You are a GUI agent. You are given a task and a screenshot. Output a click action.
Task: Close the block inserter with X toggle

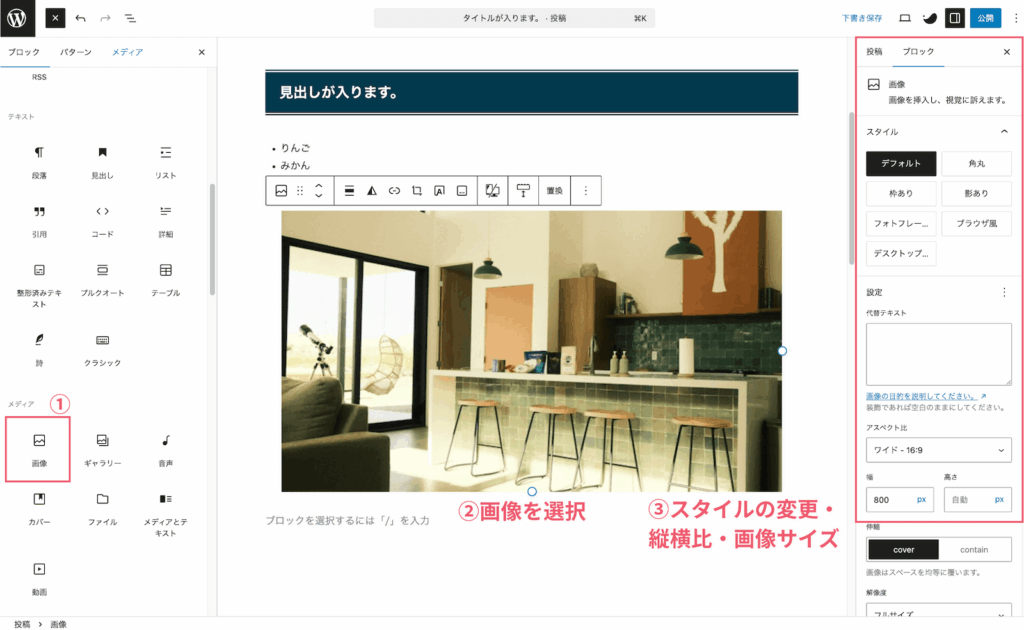click(x=56, y=18)
